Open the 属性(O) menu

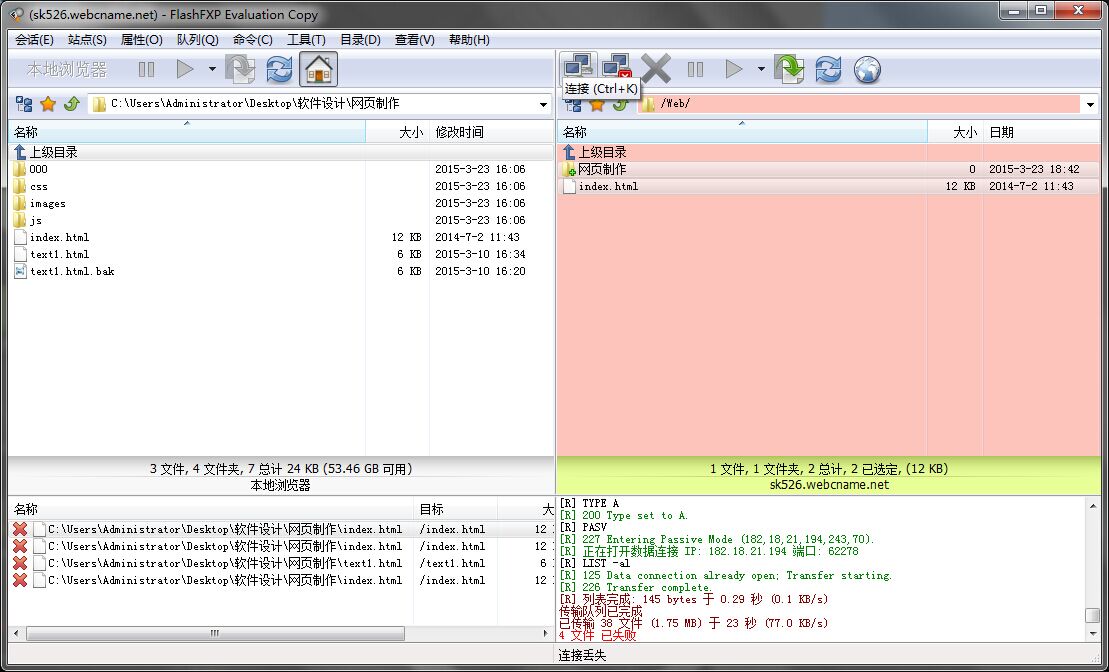click(141, 40)
